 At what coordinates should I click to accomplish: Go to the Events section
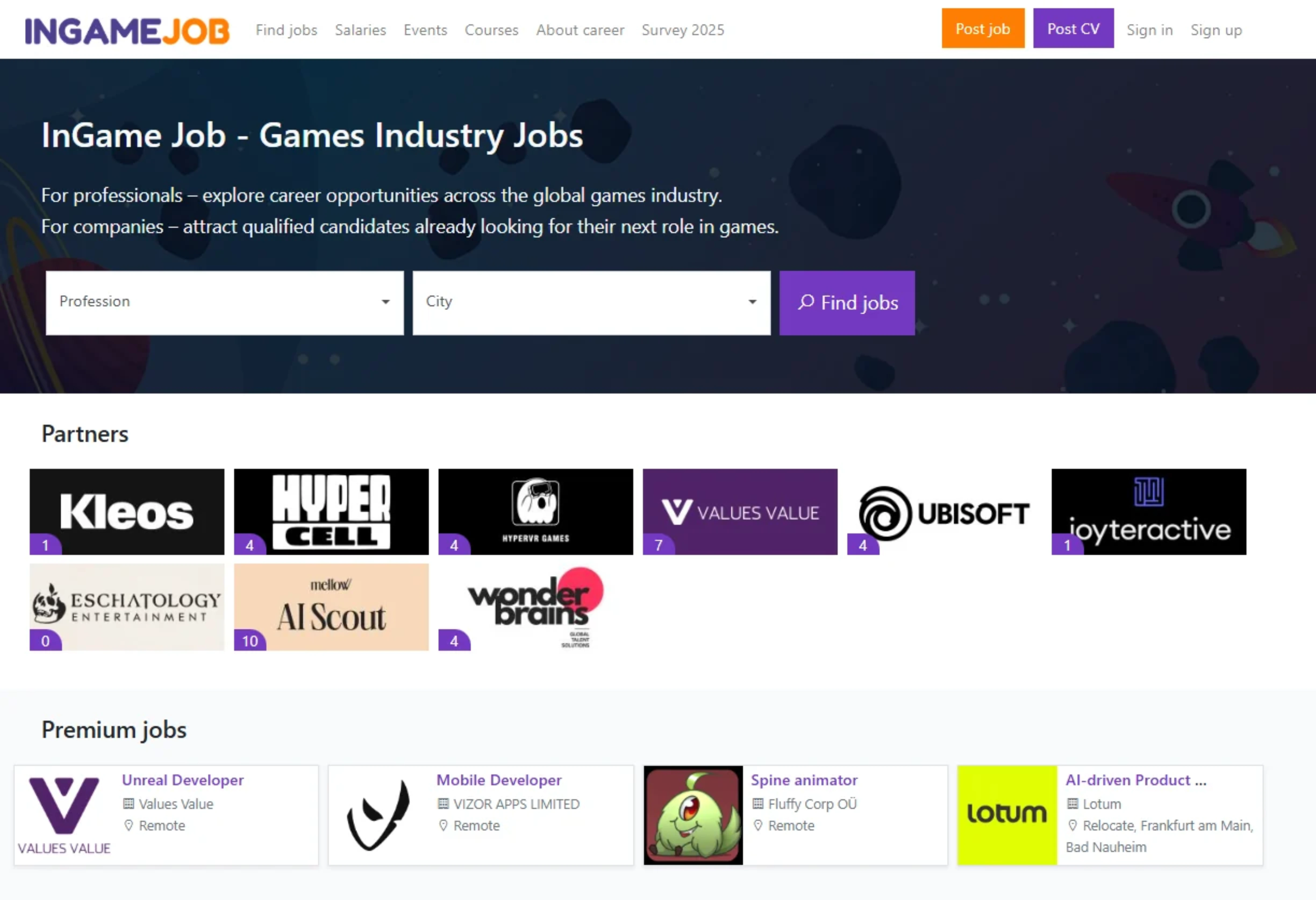pos(425,30)
